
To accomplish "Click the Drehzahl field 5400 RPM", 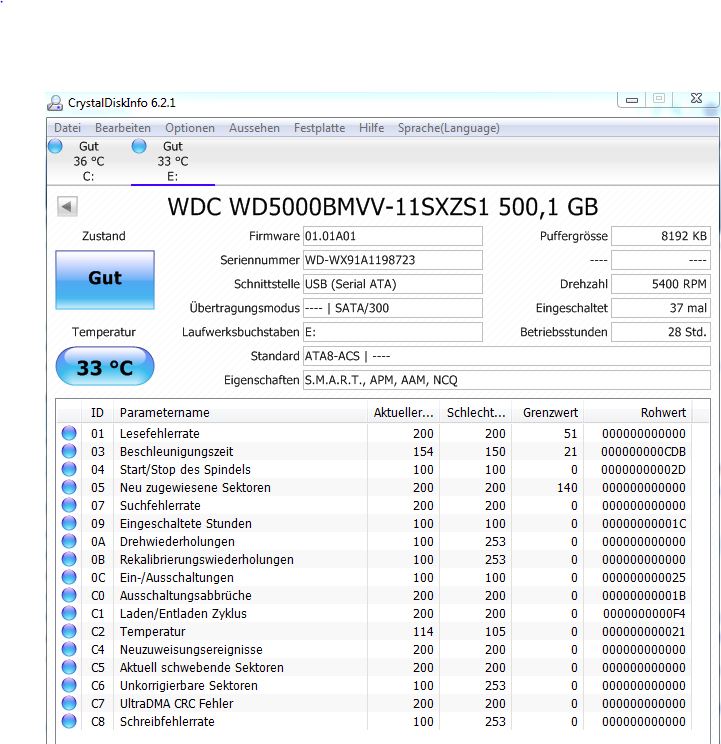I will [x=661, y=284].
